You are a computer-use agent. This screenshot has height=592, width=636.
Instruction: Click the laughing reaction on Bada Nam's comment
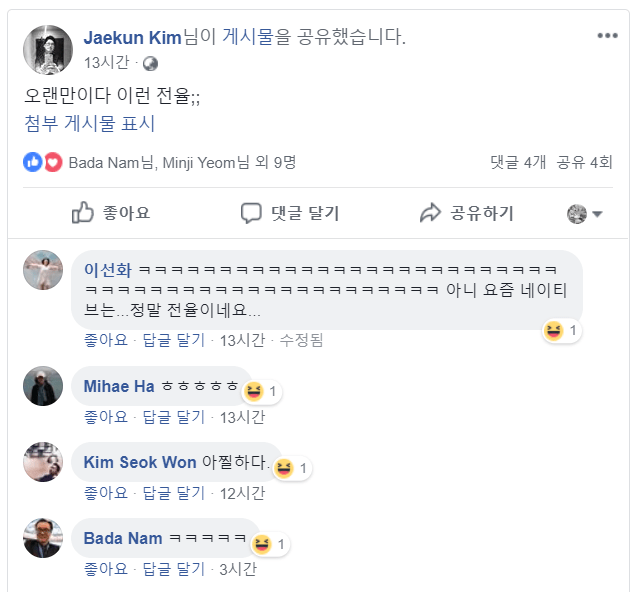coord(262,544)
